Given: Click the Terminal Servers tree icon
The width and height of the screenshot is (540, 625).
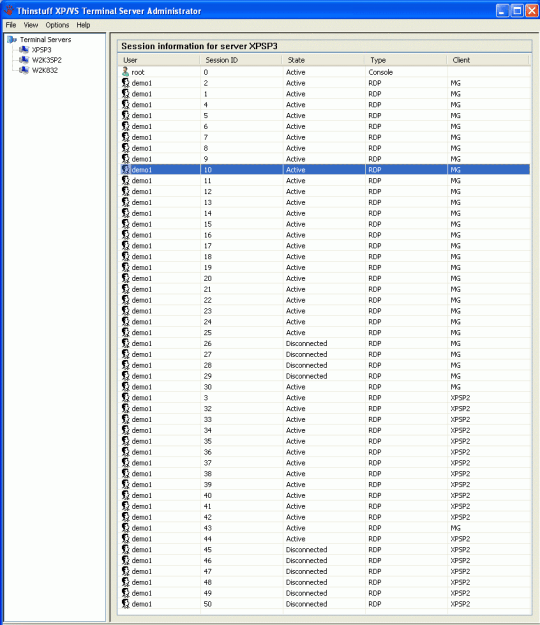Looking at the screenshot, I should (x=12, y=39).
